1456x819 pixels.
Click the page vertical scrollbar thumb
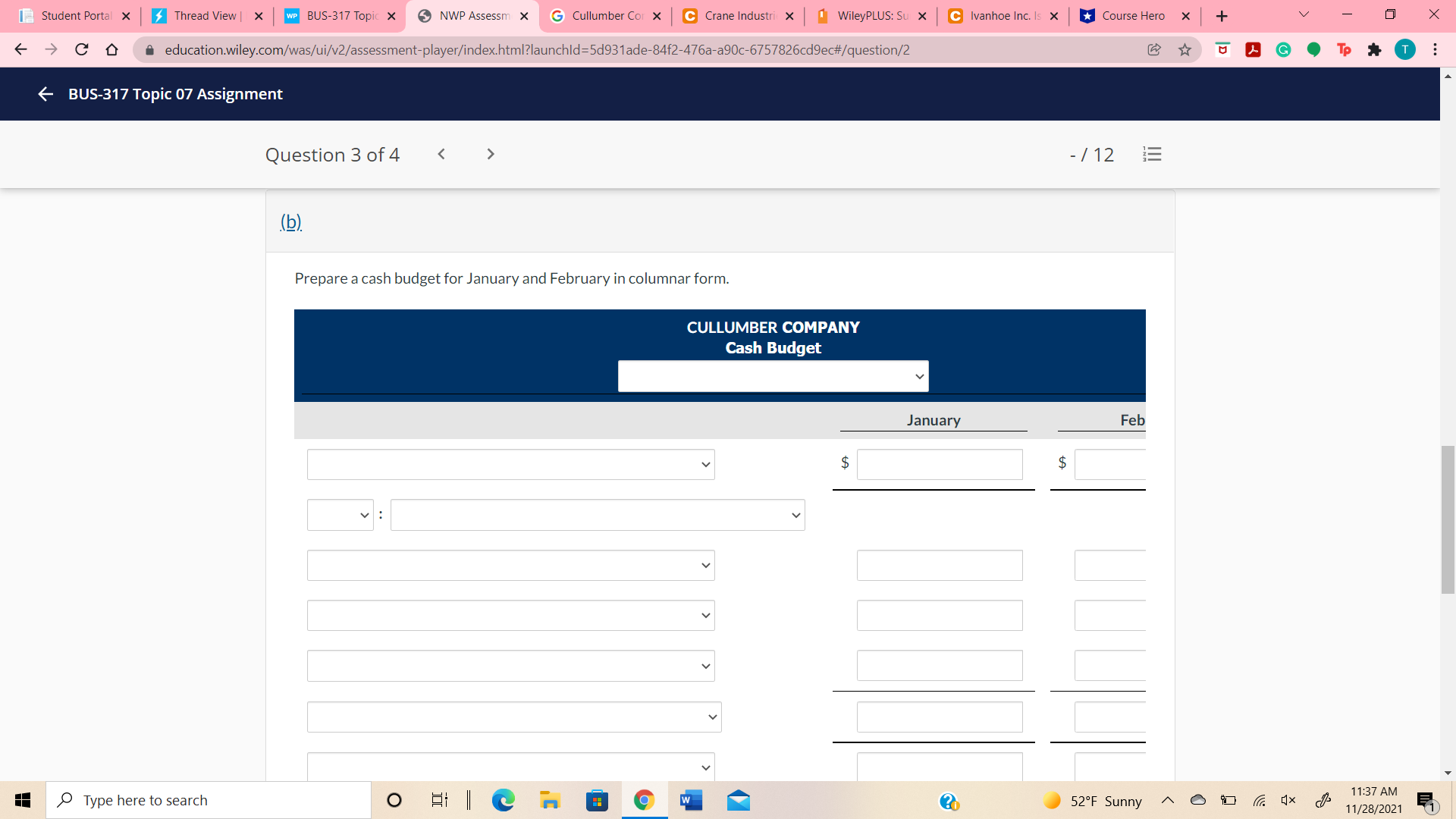pyautogui.click(x=1448, y=519)
